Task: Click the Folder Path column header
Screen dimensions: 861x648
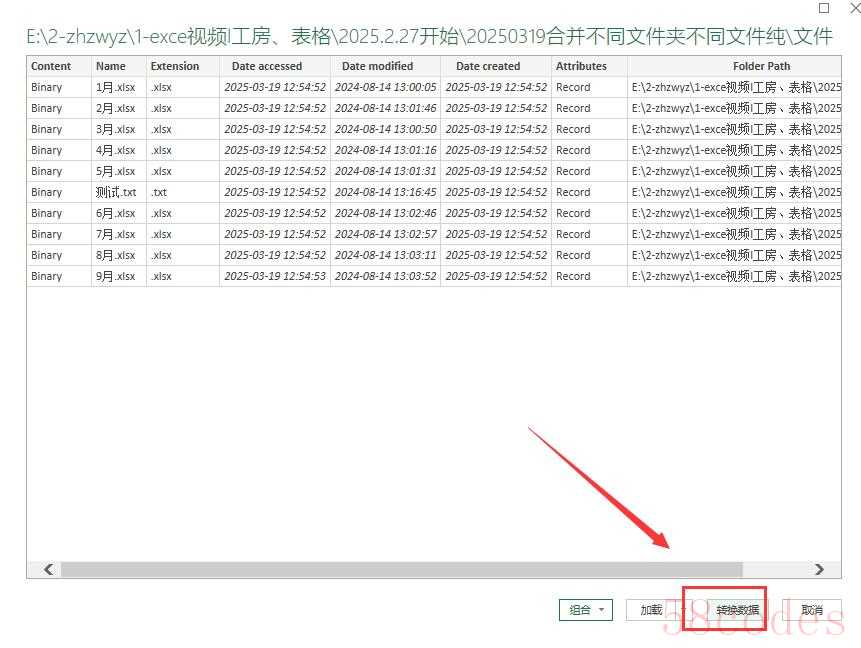Action: point(760,66)
